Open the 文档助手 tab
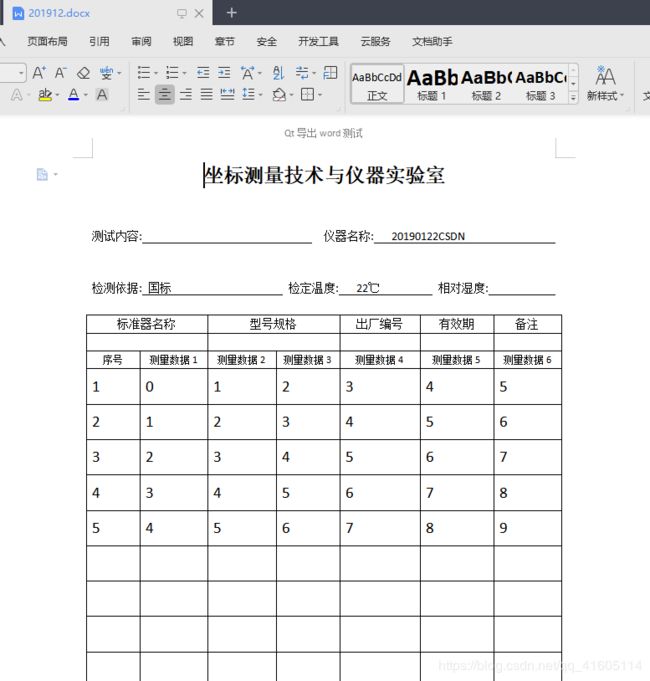This screenshot has height=681, width=650. tap(432, 41)
